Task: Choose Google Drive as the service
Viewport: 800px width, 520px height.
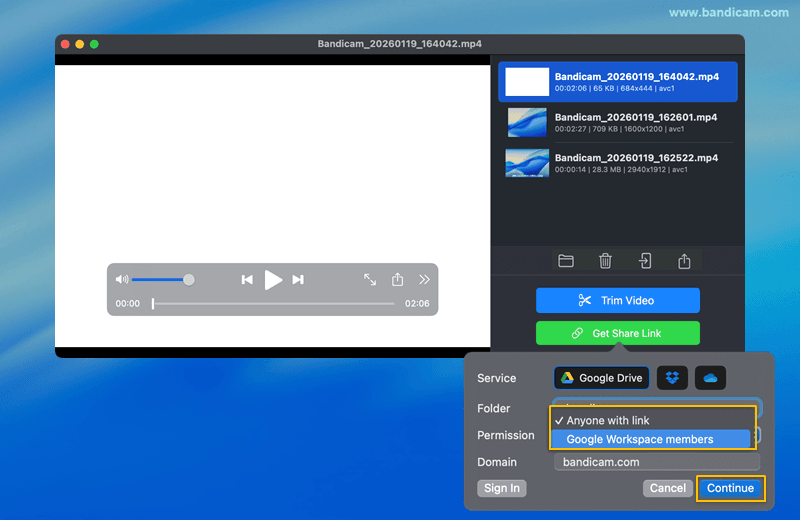Action: (x=602, y=378)
